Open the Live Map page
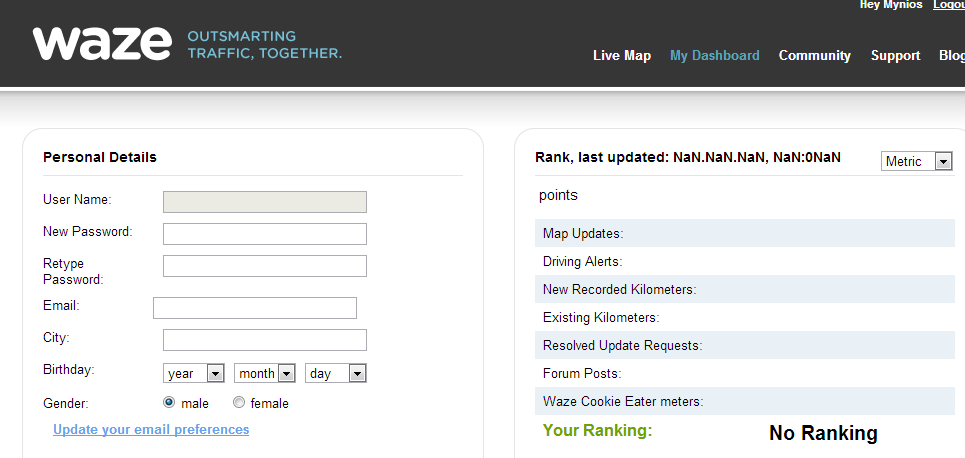The image size is (965, 458). (622, 55)
